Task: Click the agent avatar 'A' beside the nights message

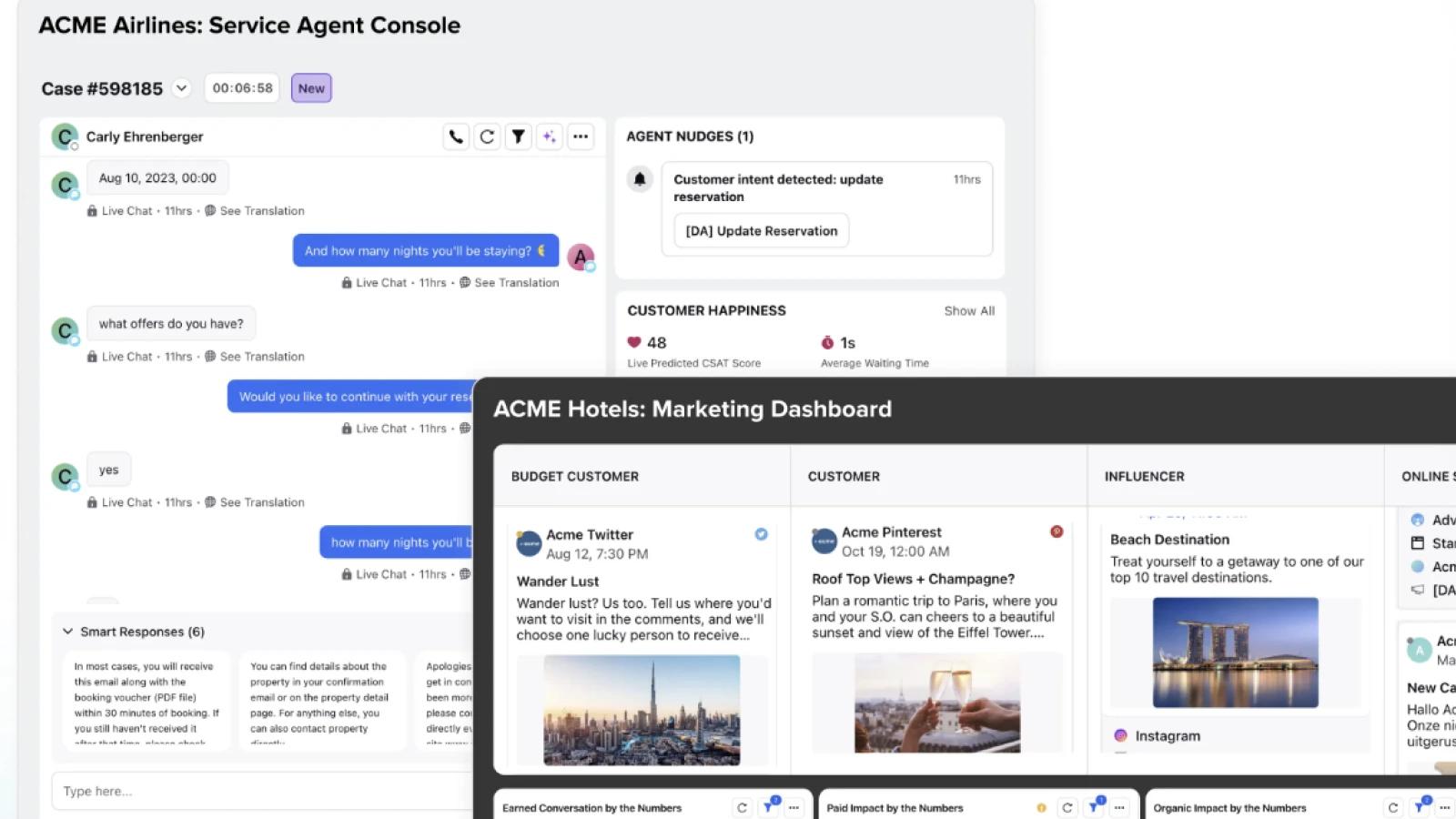Action: coord(581,258)
